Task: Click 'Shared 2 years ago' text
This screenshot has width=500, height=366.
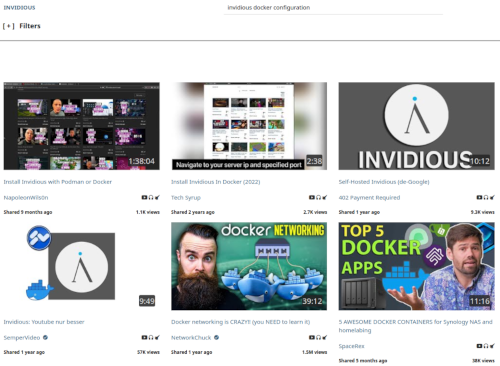Action: (x=193, y=212)
